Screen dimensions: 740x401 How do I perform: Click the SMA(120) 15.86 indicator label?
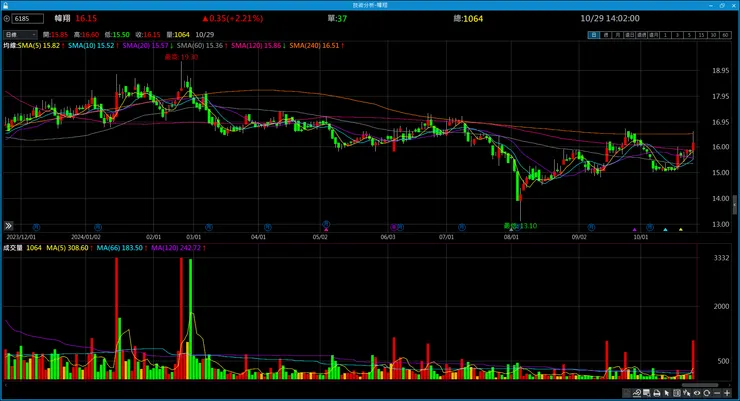tap(256, 46)
